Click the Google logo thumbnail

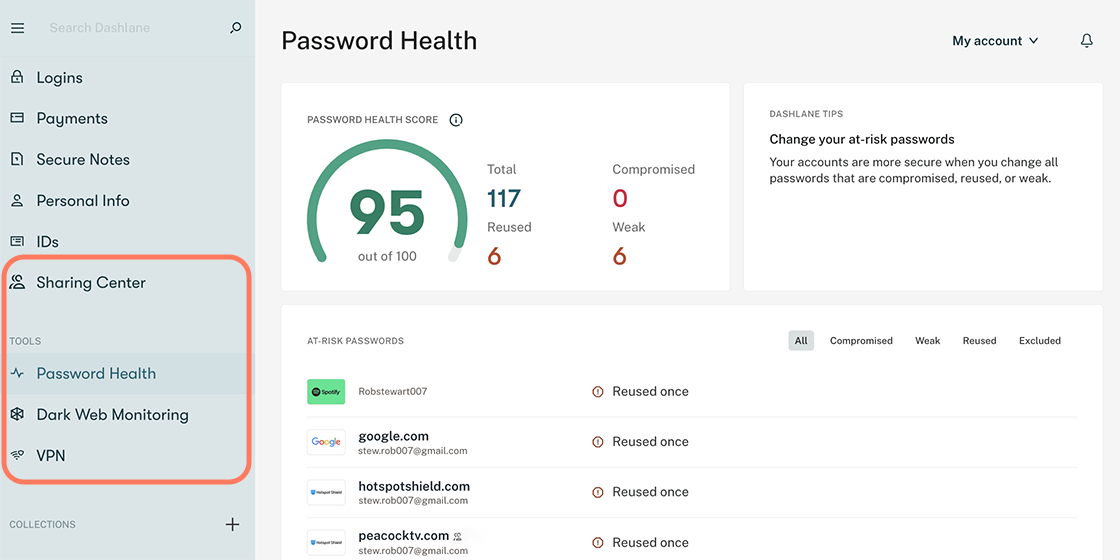pos(326,442)
